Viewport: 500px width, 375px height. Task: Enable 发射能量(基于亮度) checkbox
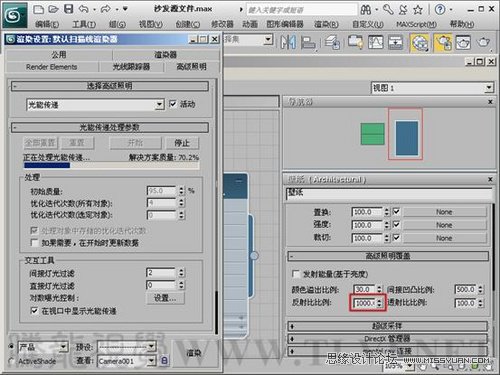[x=295, y=274]
